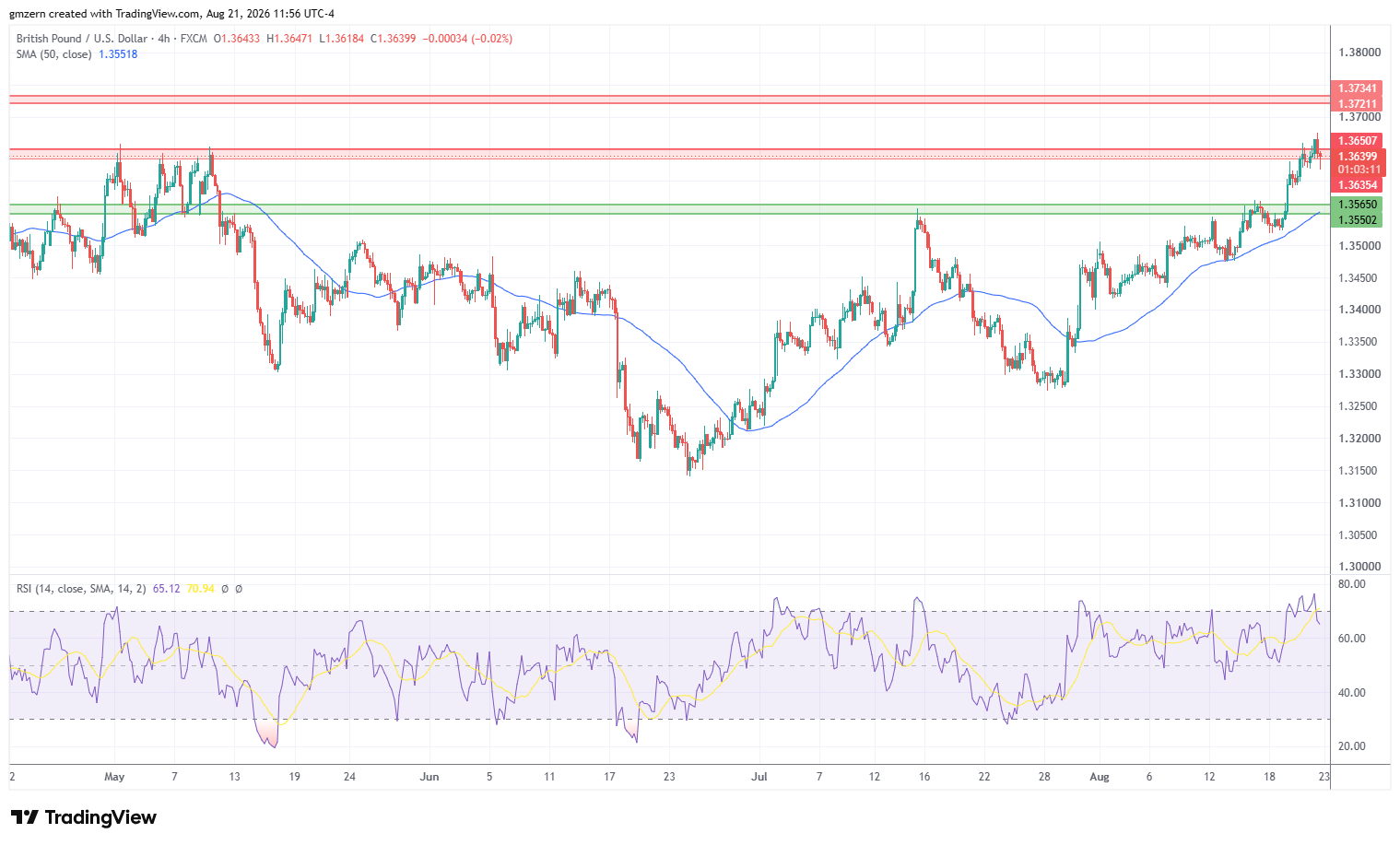The width and height of the screenshot is (1400, 845).
Task: Click the 1.36507 red price label
Action: (1357, 141)
